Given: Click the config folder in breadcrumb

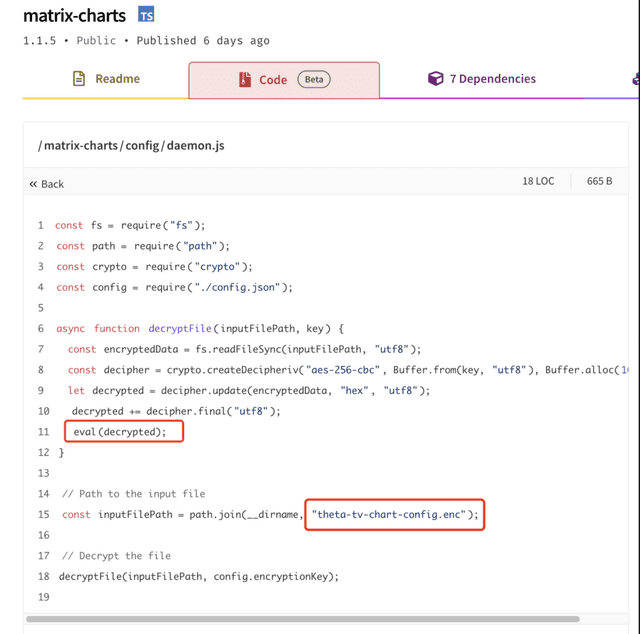Looking at the screenshot, I should coord(142,146).
